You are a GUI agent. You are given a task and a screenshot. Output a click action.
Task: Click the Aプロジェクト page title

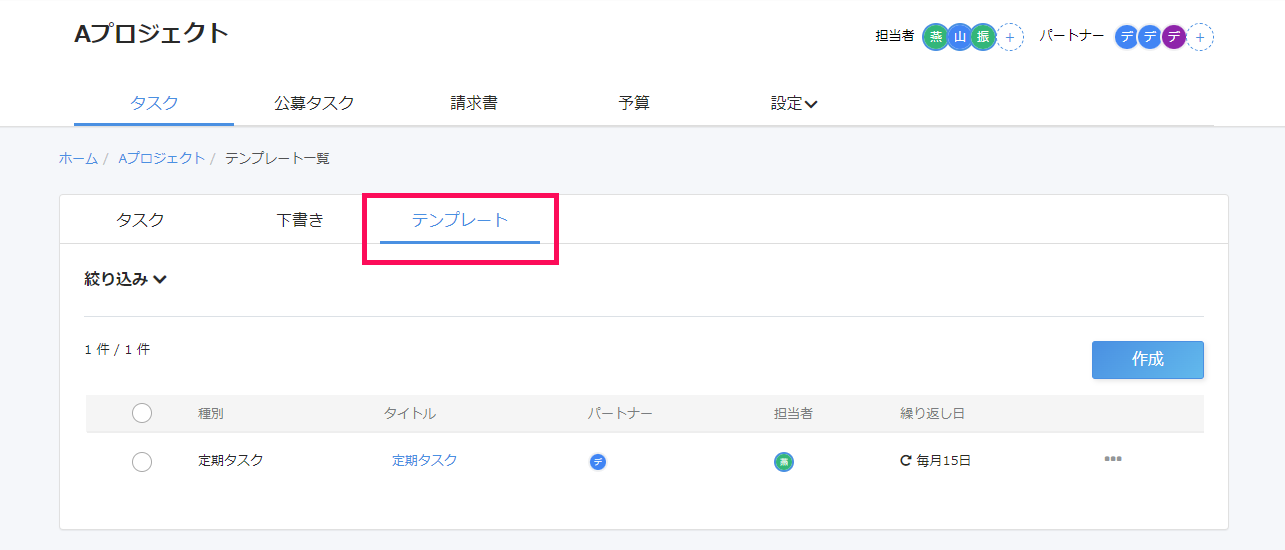152,33
